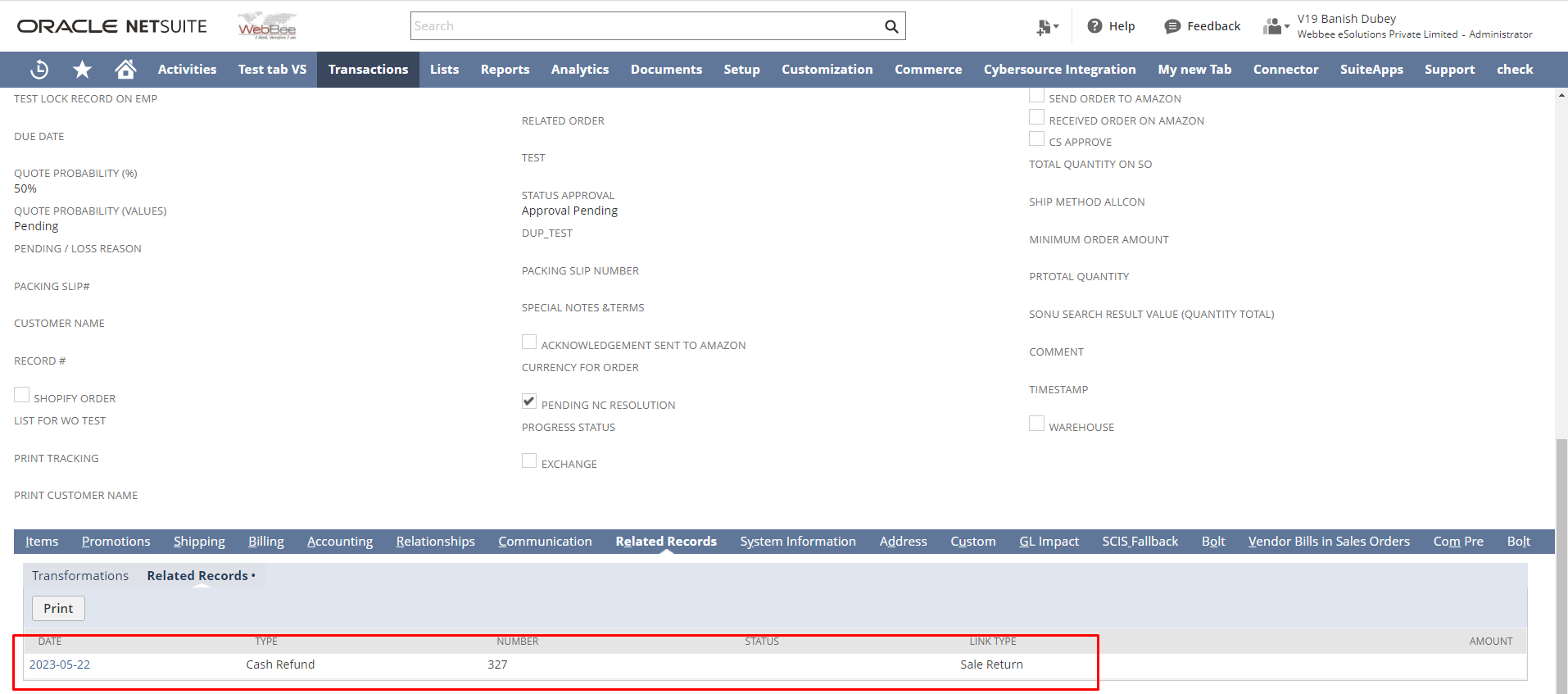1568x694 pixels.
Task: Toggle Acknowledgement Sent to Amazon checkbox
Action: click(529, 342)
